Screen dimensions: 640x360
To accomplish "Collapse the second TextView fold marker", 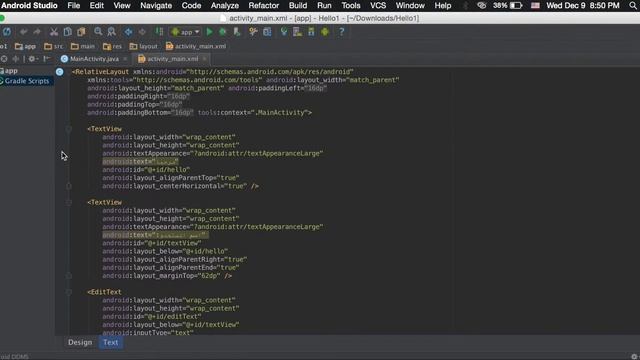I will [x=69, y=202].
